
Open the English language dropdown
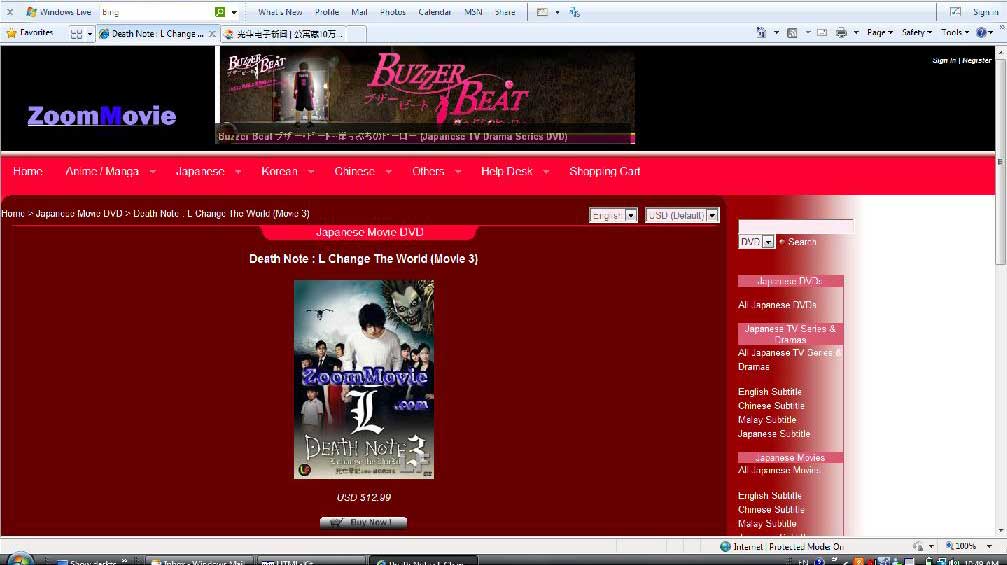pyautogui.click(x=613, y=215)
